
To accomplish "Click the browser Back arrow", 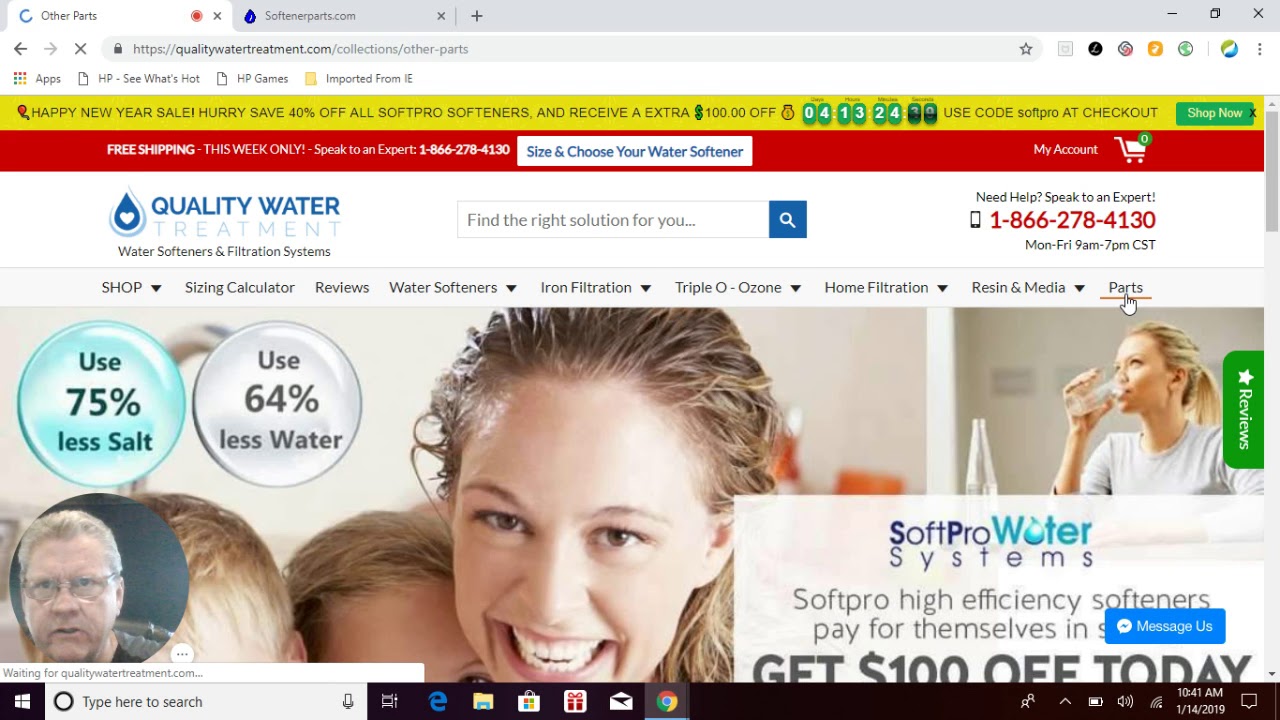I will pyautogui.click(x=20, y=48).
